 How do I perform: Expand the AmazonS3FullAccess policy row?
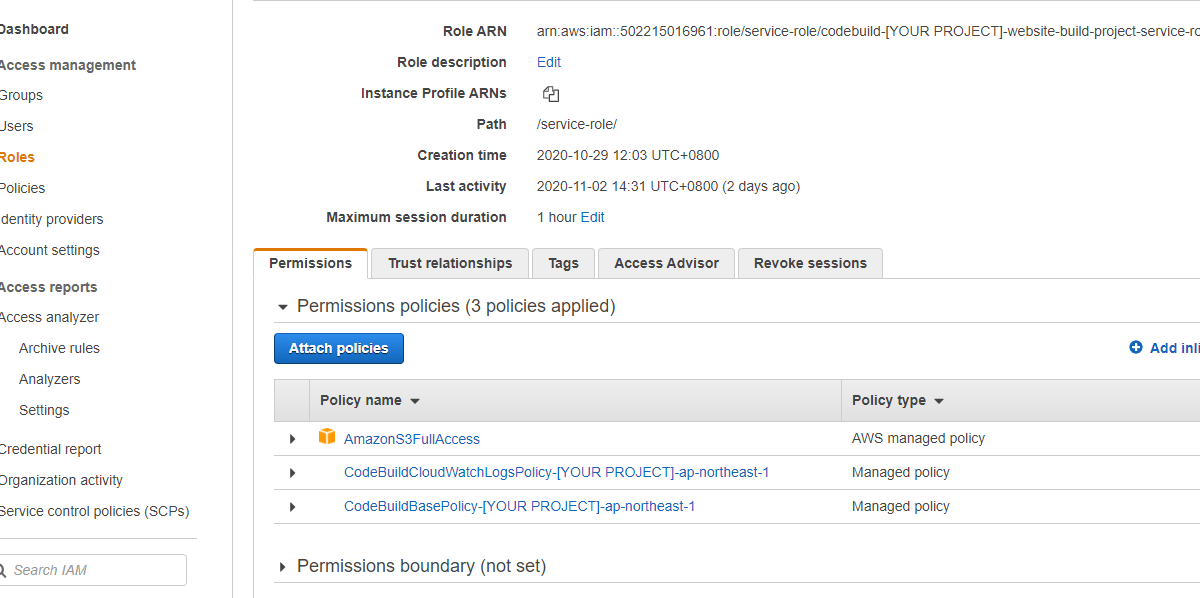[291, 437]
